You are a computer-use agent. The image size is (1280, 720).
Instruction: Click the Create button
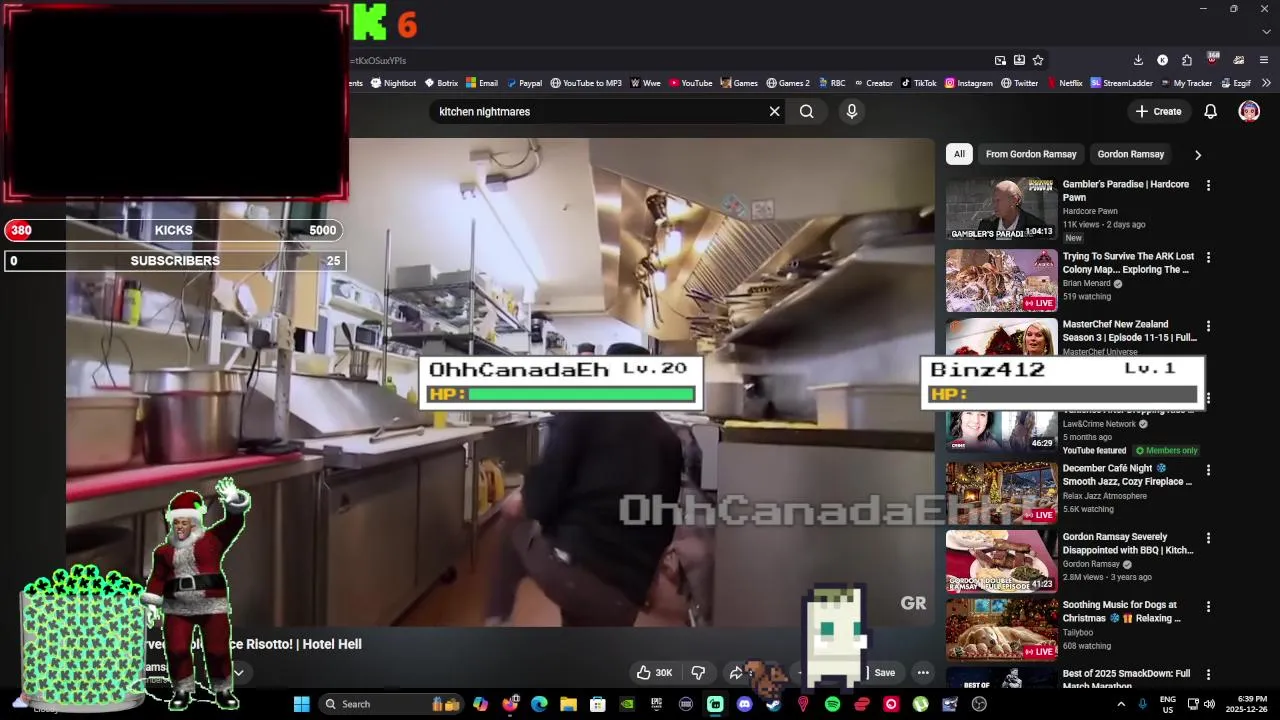(1158, 111)
